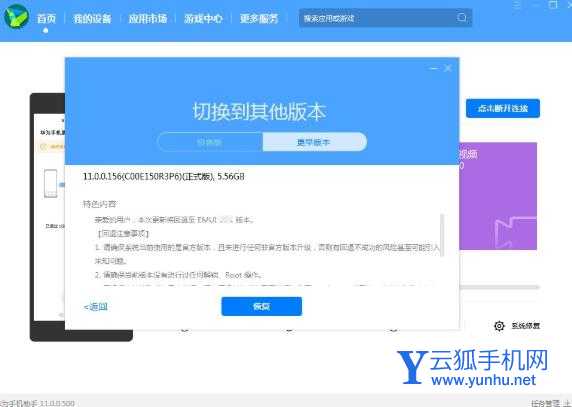The width and height of the screenshot is (572, 407).
Task: Select the tab beside 更早版本
Action: [x=210, y=142]
